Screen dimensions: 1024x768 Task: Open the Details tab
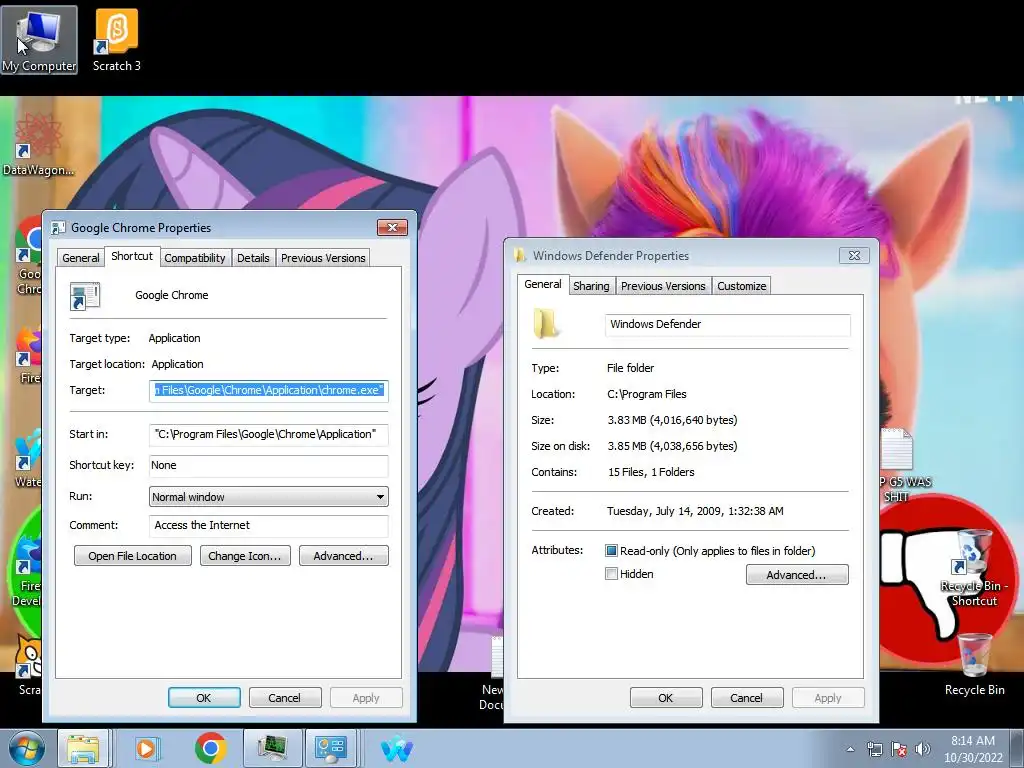[253, 258]
